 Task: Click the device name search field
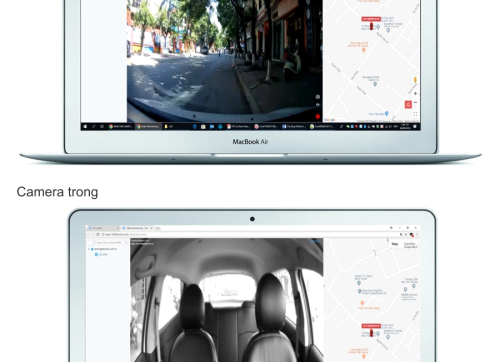click(x=110, y=242)
